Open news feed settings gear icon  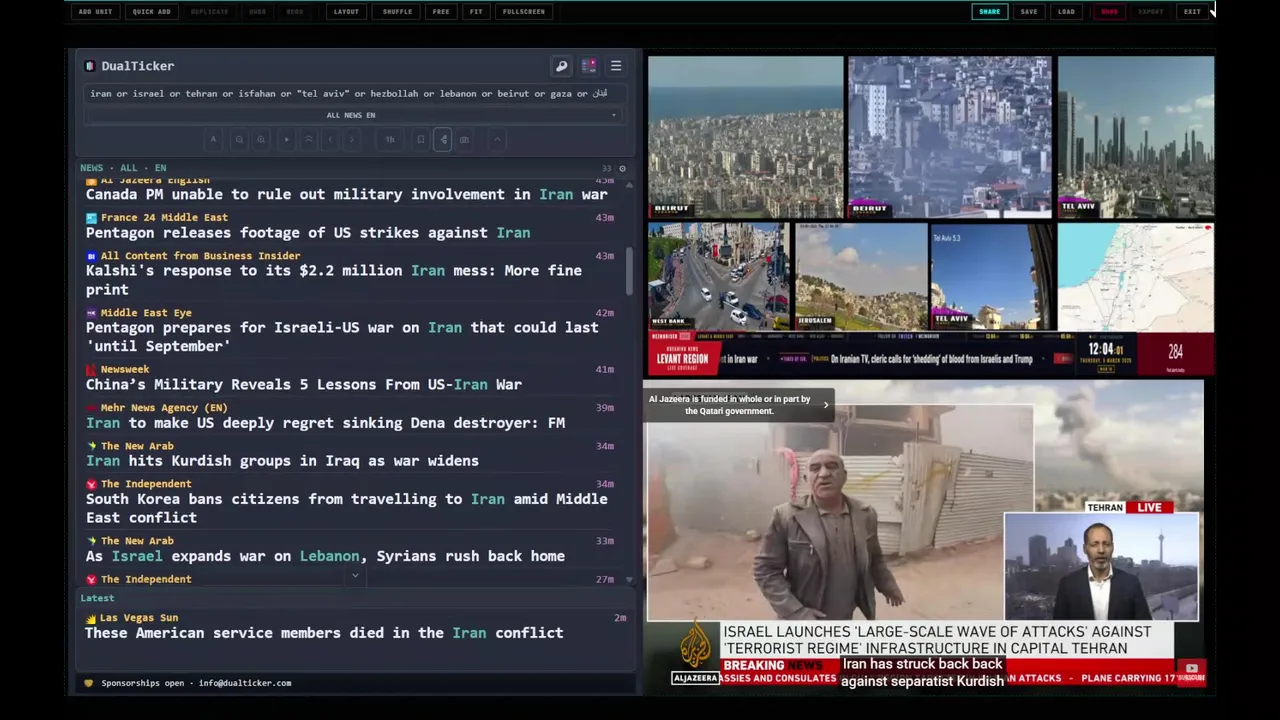622,168
